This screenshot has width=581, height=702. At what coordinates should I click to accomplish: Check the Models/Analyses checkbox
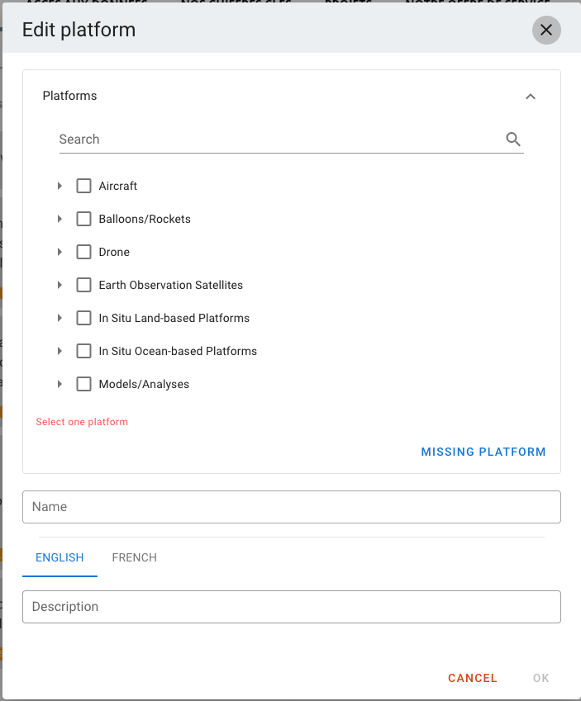pos(84,384)
